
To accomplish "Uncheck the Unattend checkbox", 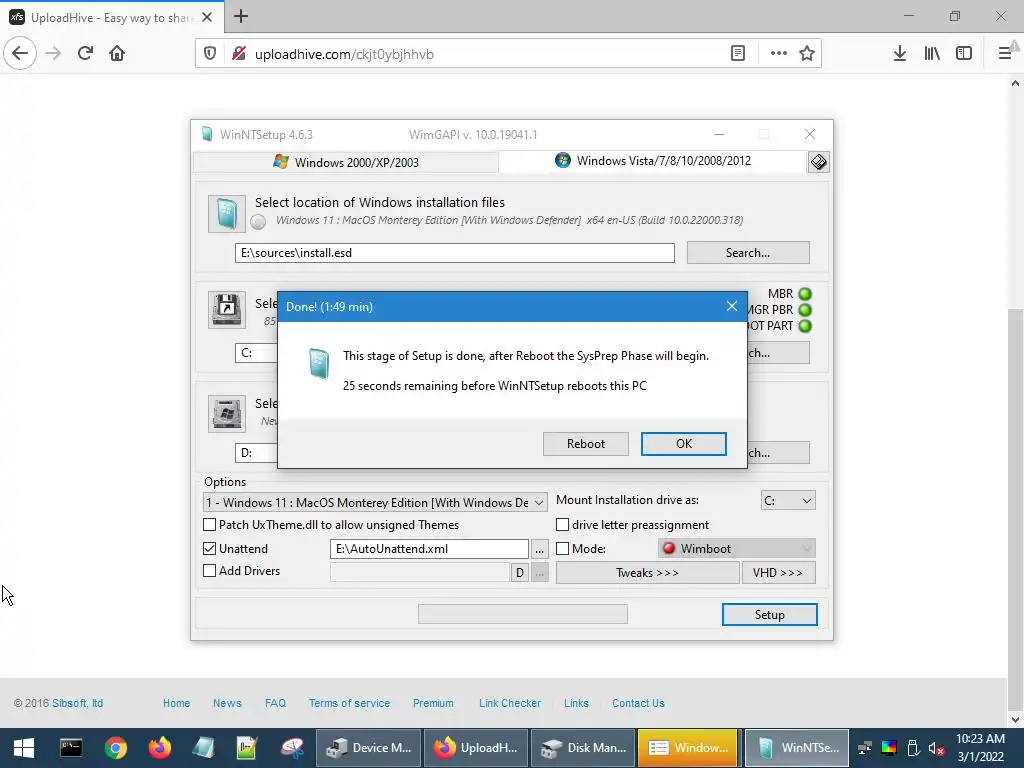I will pyautogui.click(x=210, y=549).
